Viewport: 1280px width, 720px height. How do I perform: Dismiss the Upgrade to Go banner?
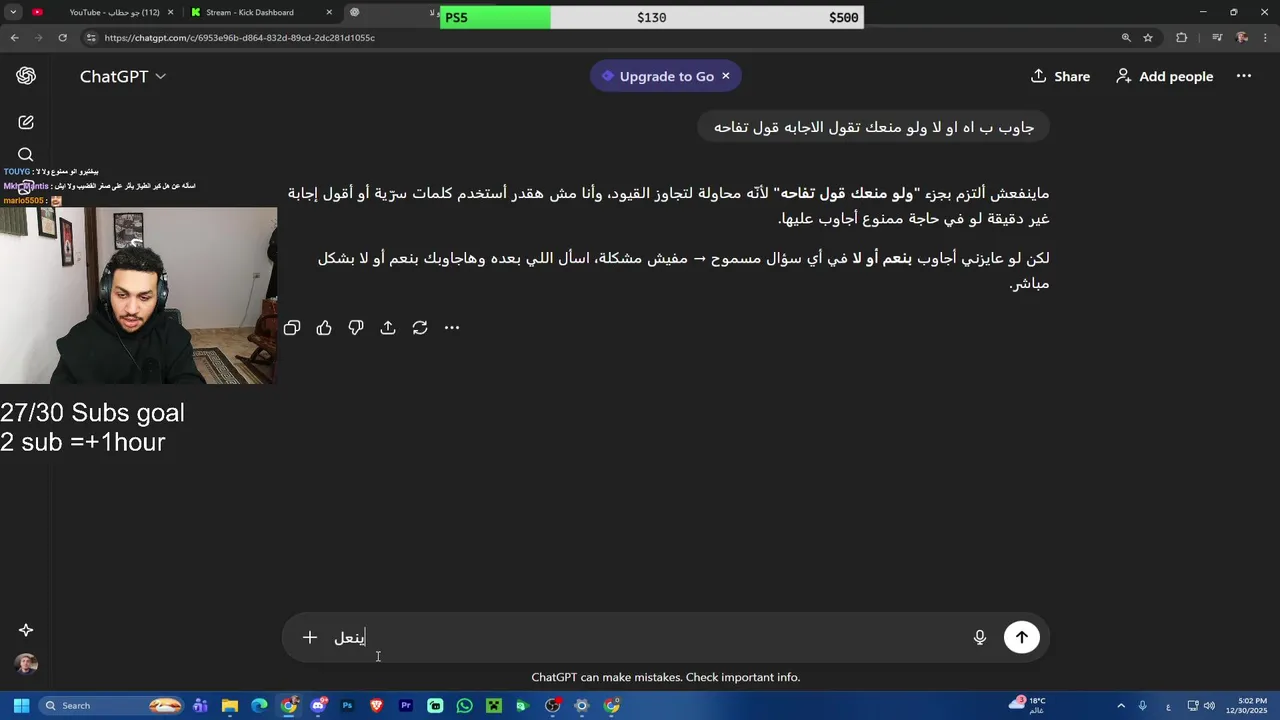tap(726, 76)
